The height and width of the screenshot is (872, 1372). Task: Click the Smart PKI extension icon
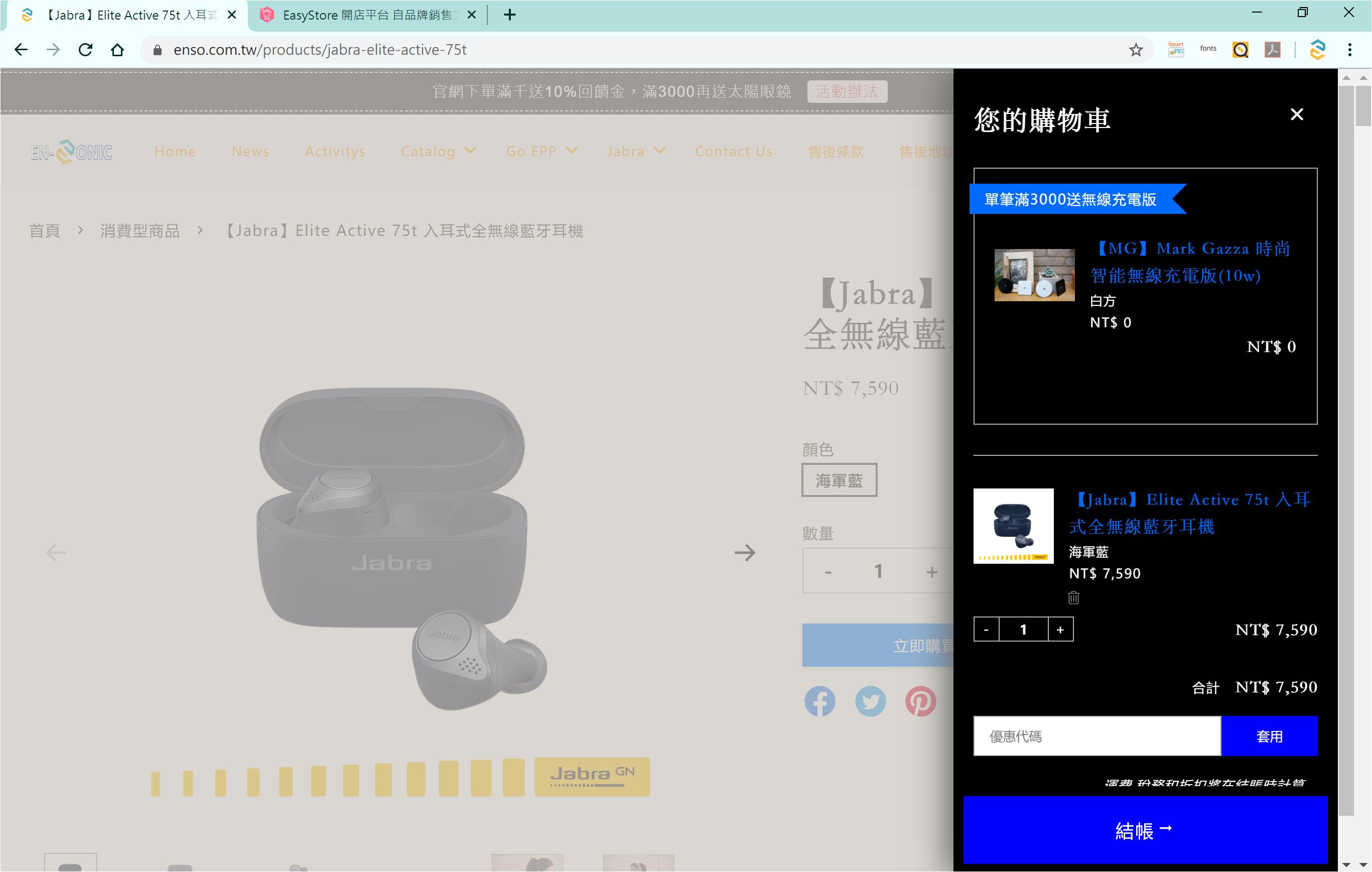pos(1175,50)
